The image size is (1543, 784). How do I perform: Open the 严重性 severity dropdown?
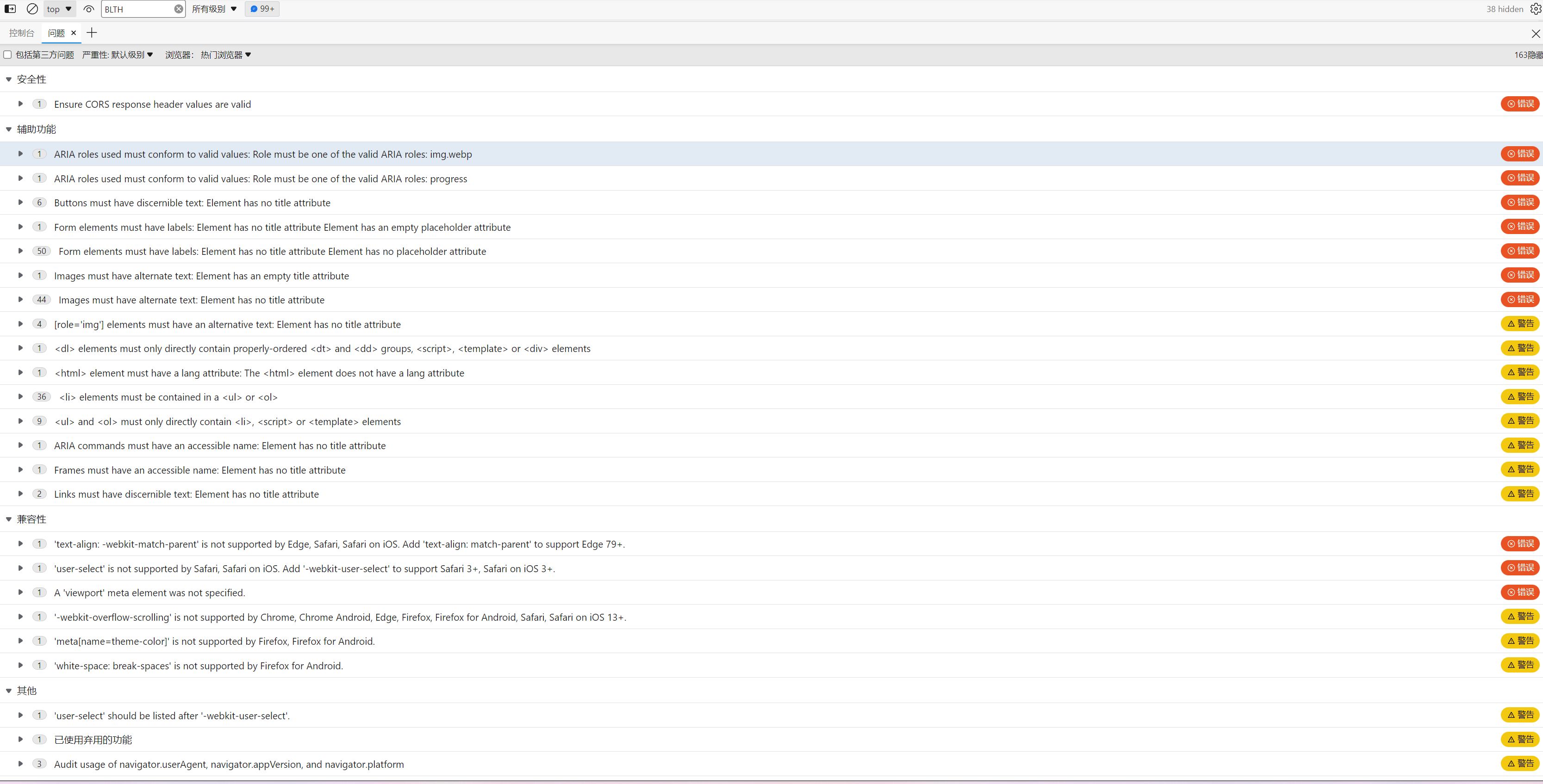118,55
